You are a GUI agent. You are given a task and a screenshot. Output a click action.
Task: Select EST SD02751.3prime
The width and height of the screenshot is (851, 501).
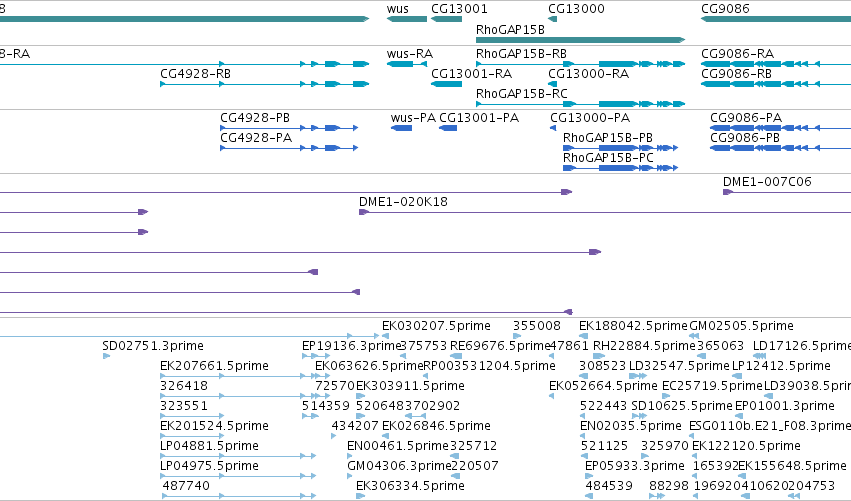pyautogui.click(x=153, y=346)
